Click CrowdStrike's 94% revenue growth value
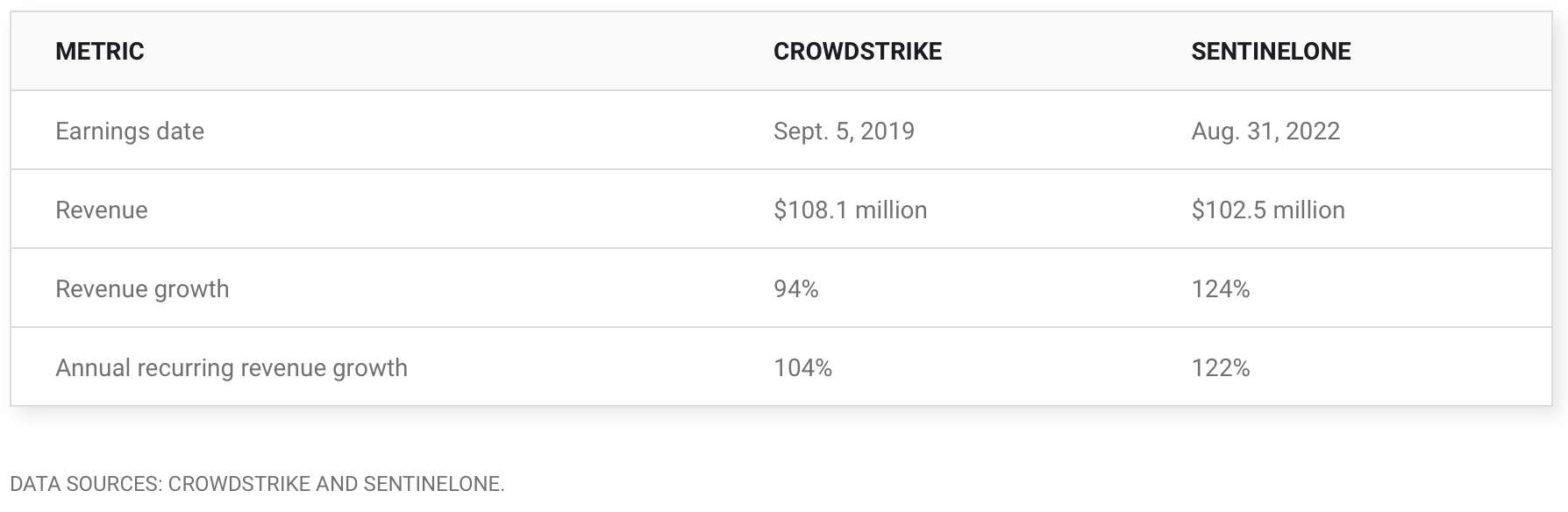This screenshot has width=1568, height=512. click(x=795, y=288)
